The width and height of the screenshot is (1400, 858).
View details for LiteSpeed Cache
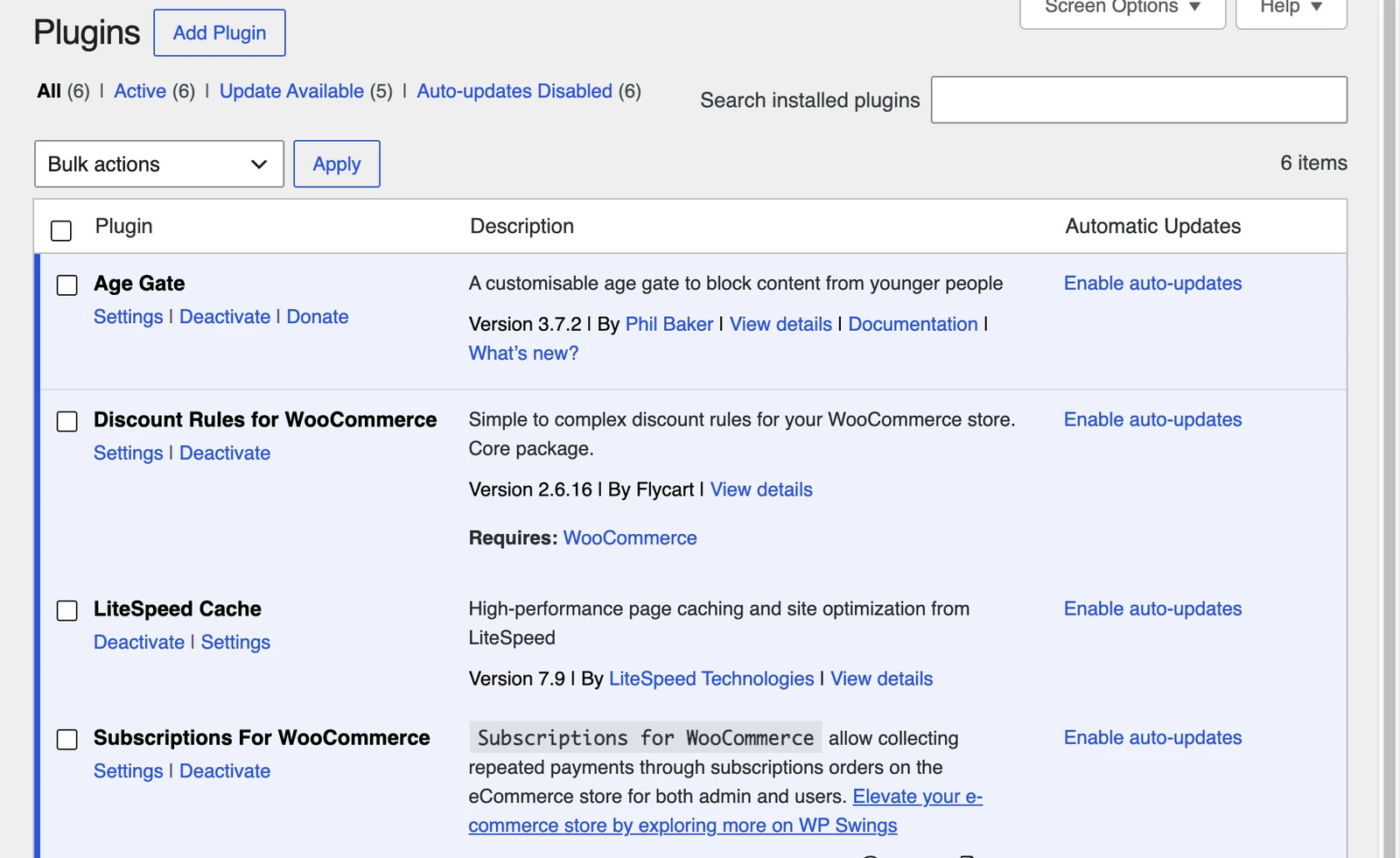pyautogui.click(x=881, y=679)
